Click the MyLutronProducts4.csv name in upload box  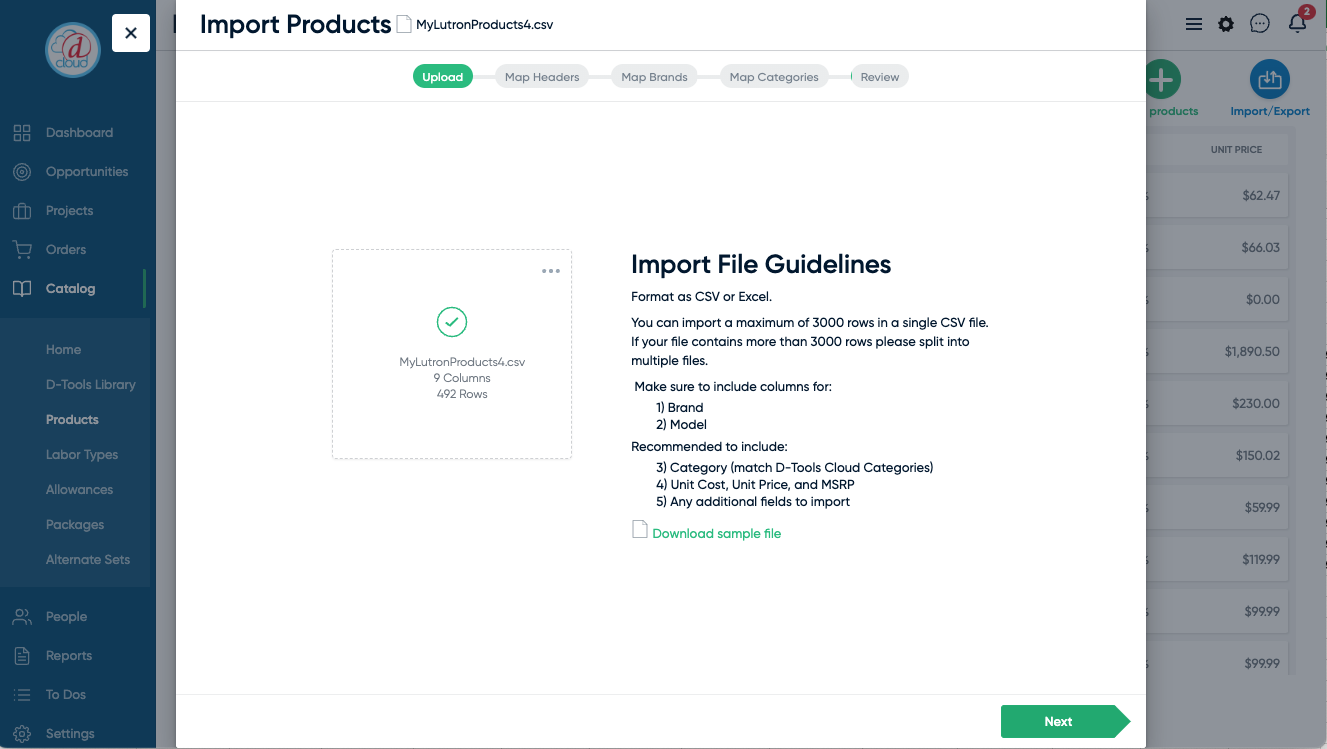click(x=462, y=362)
